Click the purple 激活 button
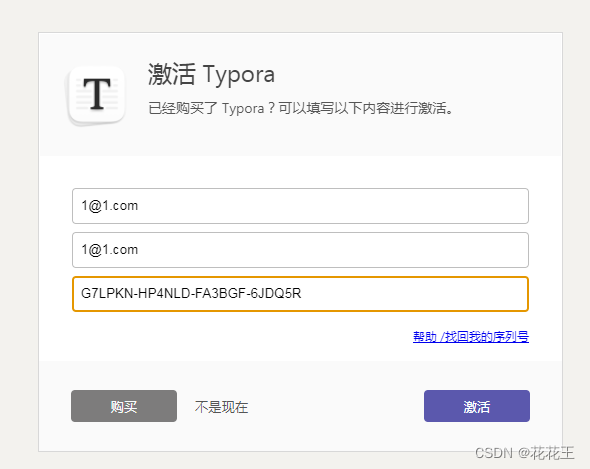This screenshot has height=469, width=590. point(477,406)
